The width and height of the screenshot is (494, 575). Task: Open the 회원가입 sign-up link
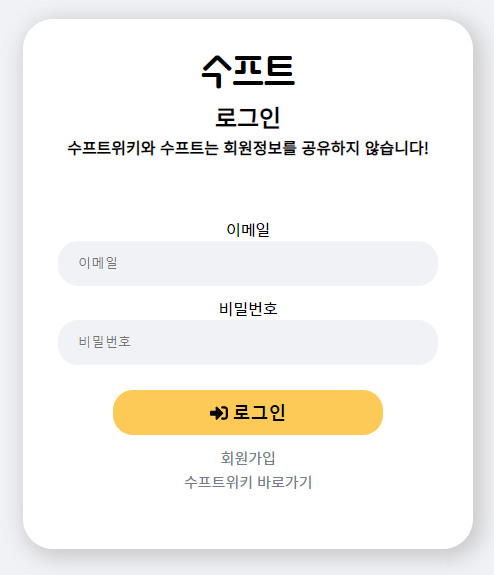(248, 458)
